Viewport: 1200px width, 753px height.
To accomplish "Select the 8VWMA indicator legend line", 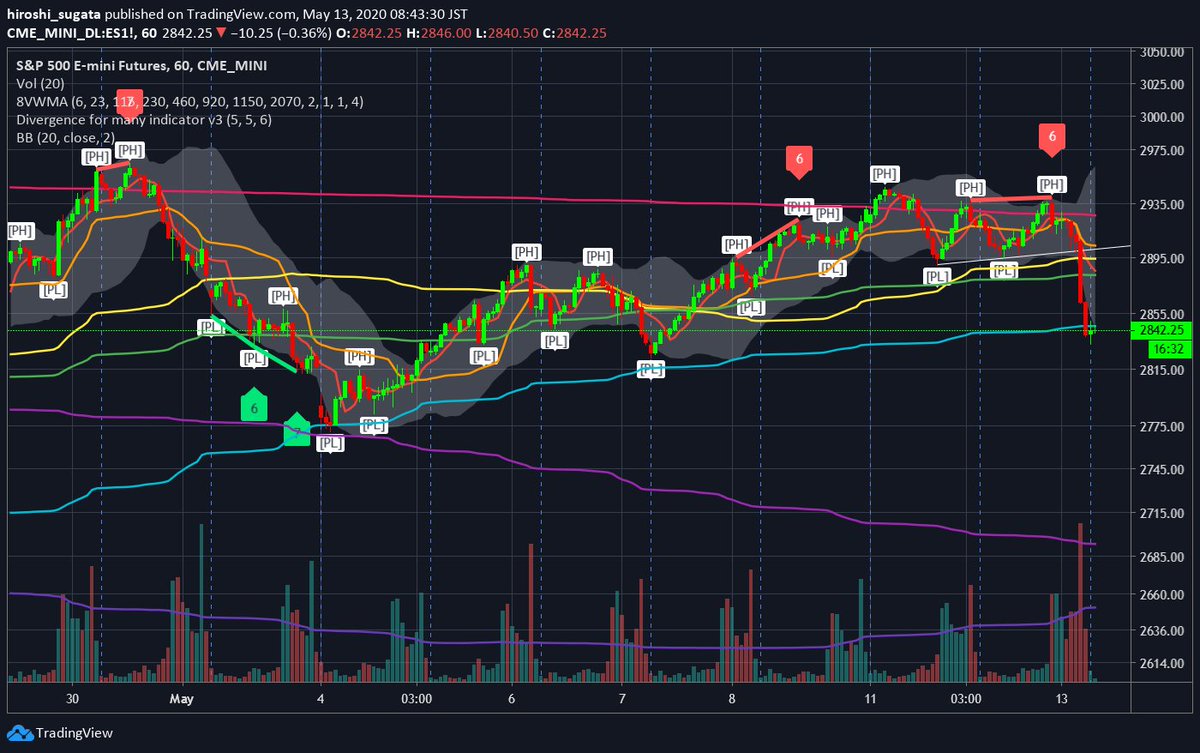I will (189, 101).
